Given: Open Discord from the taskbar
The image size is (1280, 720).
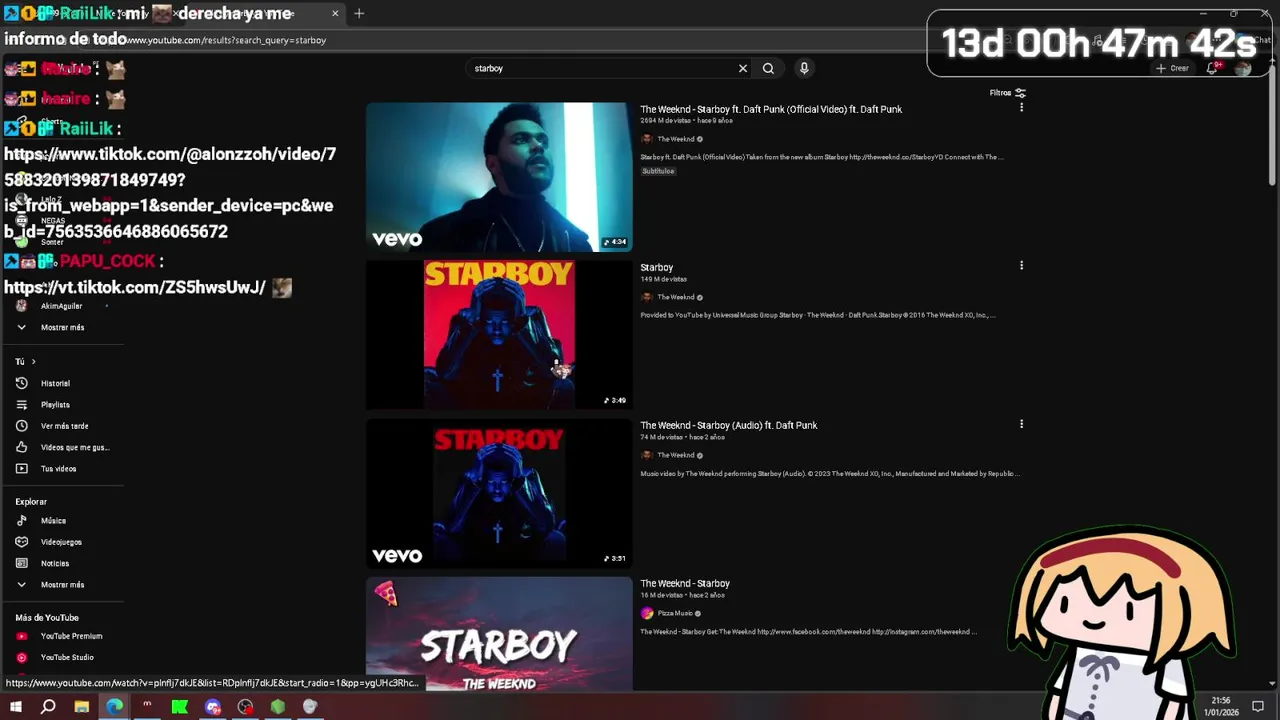Looking at the screenshot, I should pos(213,707).
